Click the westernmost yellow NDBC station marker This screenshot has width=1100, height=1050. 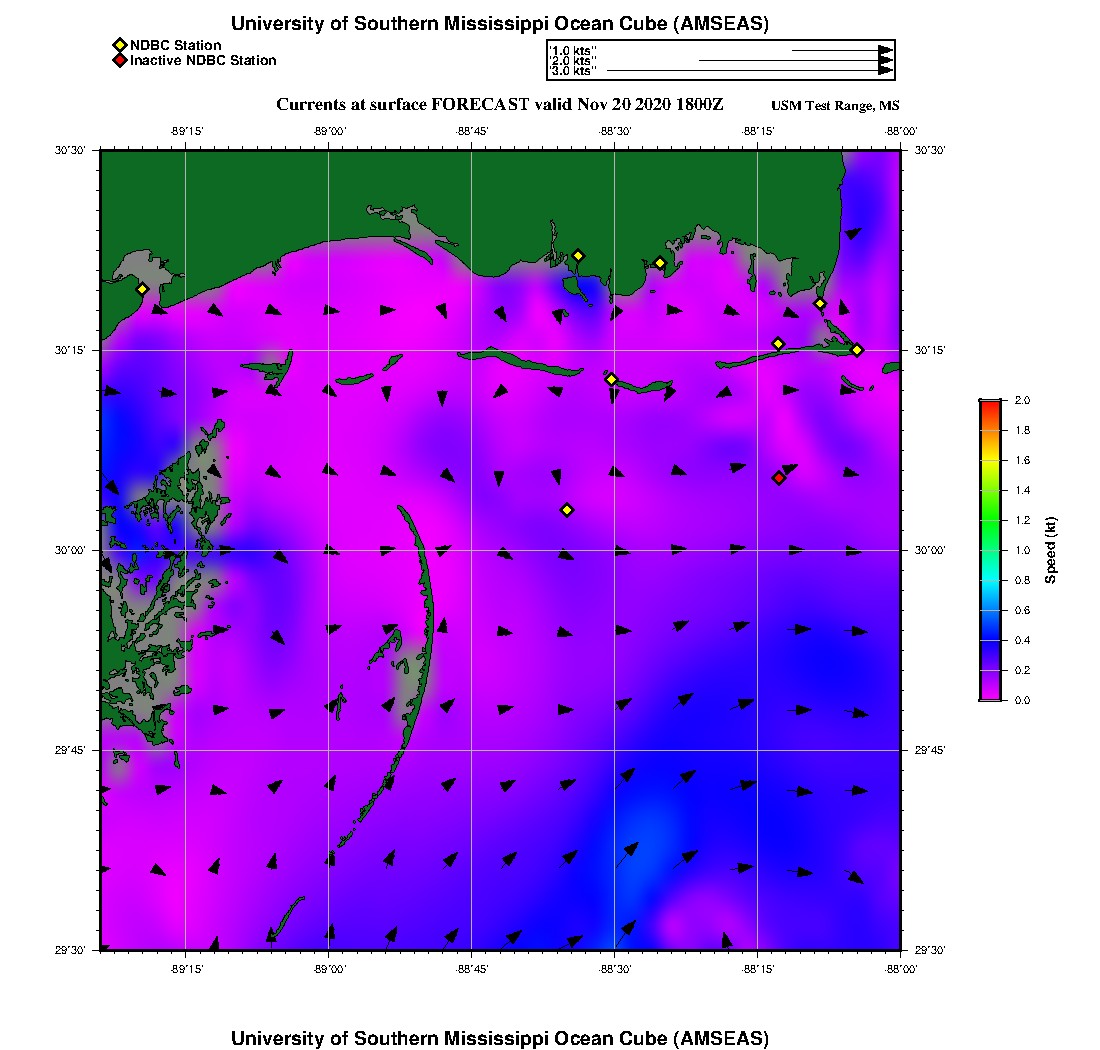(x=142, y=289)
